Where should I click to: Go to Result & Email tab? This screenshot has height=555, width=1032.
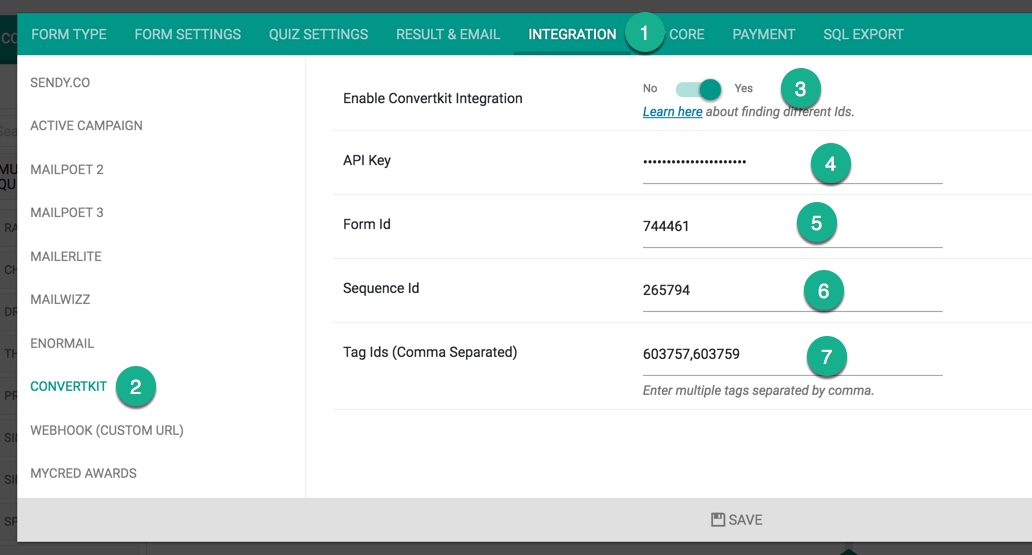448,34
